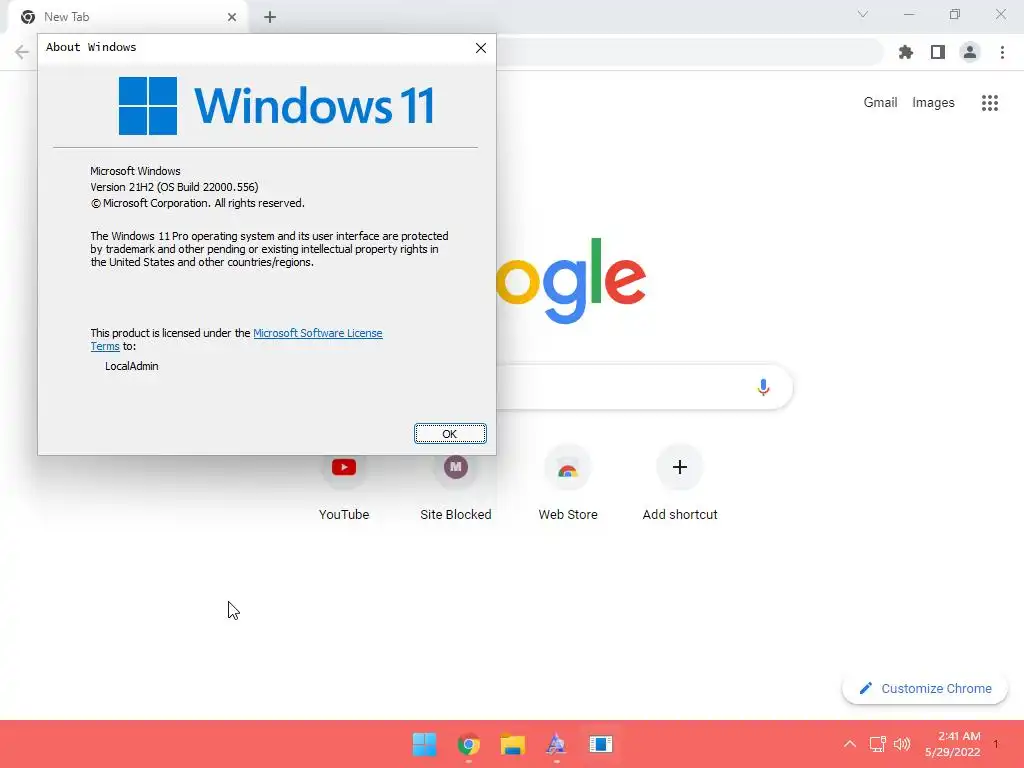Expand hidden system tray icons
Image resolution: width=1024 pixels, height=768 pixels.
[850, 744]
